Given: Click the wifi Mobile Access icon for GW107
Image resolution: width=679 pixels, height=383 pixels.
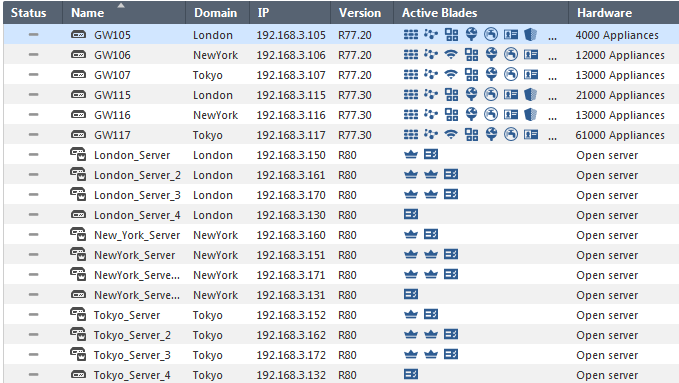Looking at the screenshot, I should pos(451,75).
